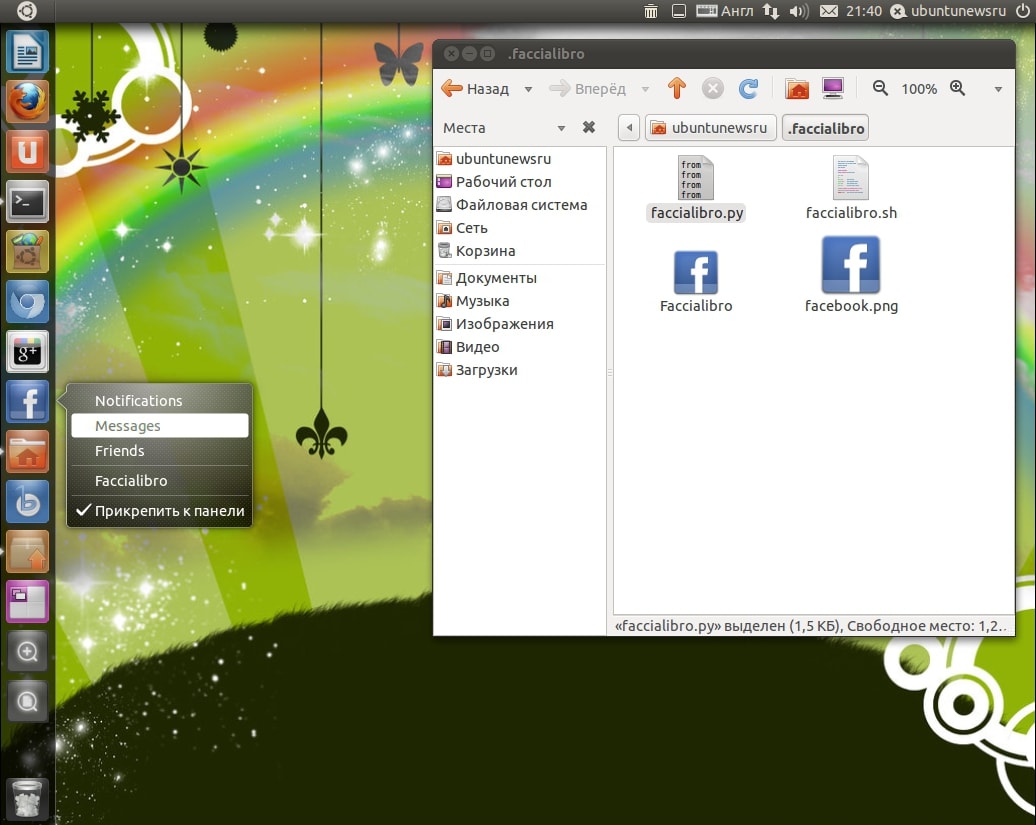Open Banshee media player launcher icon

point(27,502)
